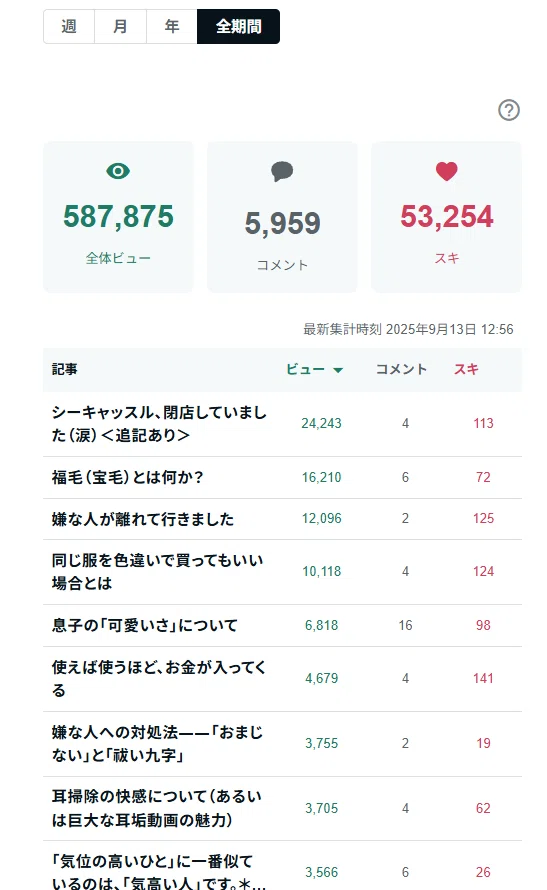This screenshot has height=890, width=547.
Task: Click view count 16,210
Action: pyautogui.click(x=321, y=477)
